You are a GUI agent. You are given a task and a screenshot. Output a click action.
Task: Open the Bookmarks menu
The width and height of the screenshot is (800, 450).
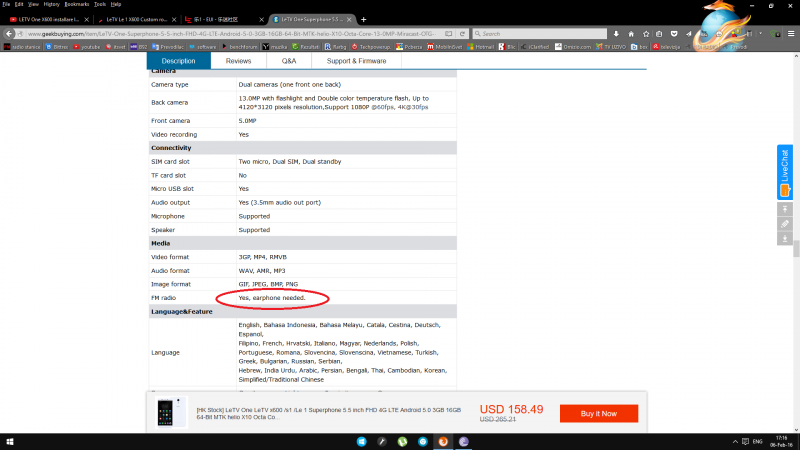(x=77, y=4)
